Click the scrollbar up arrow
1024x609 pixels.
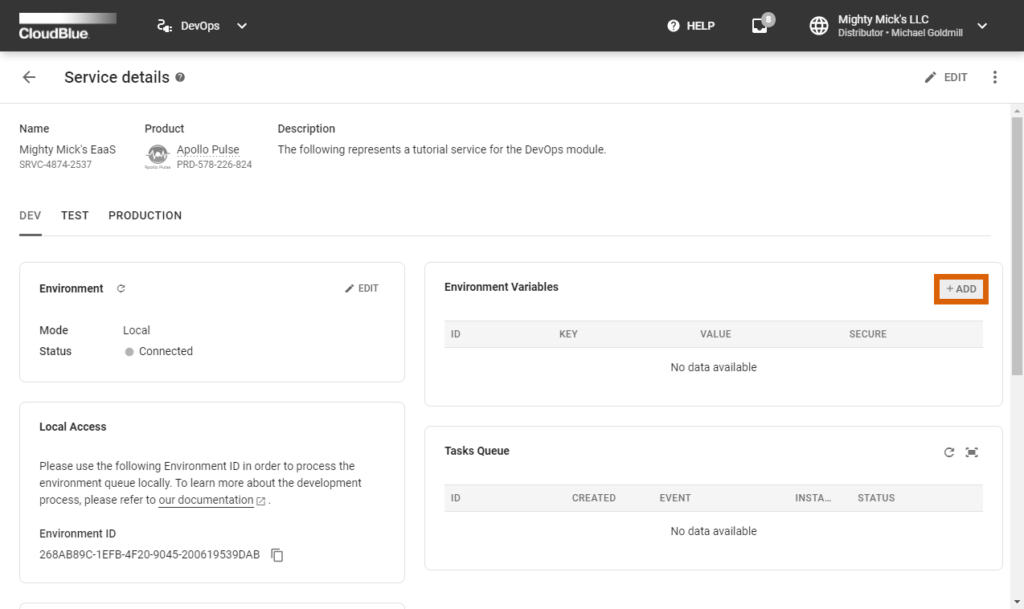[1017, 111]
